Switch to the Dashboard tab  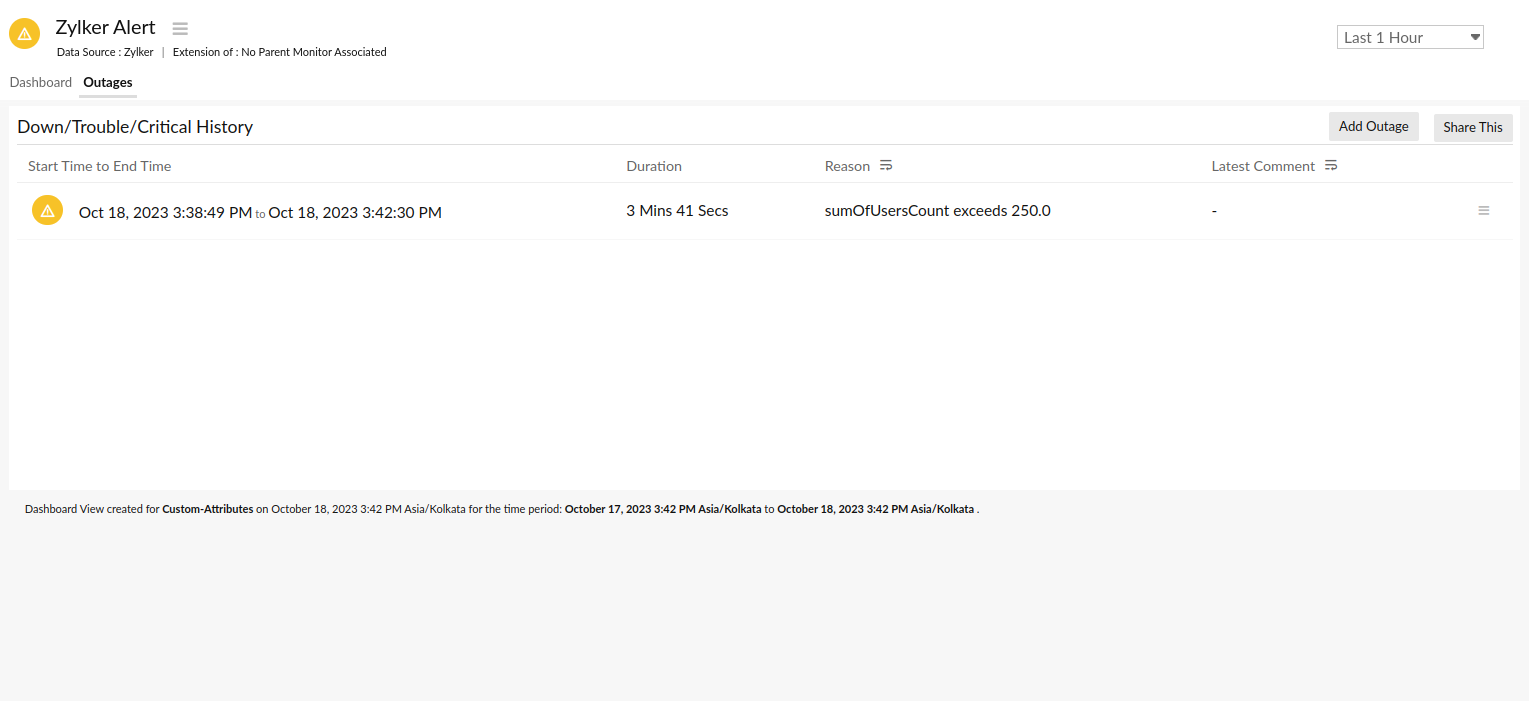41,82
